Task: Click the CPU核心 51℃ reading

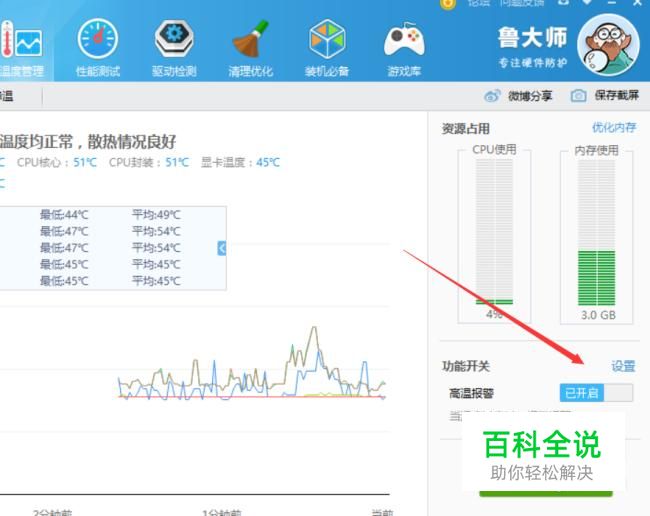Action: point(57,162)
